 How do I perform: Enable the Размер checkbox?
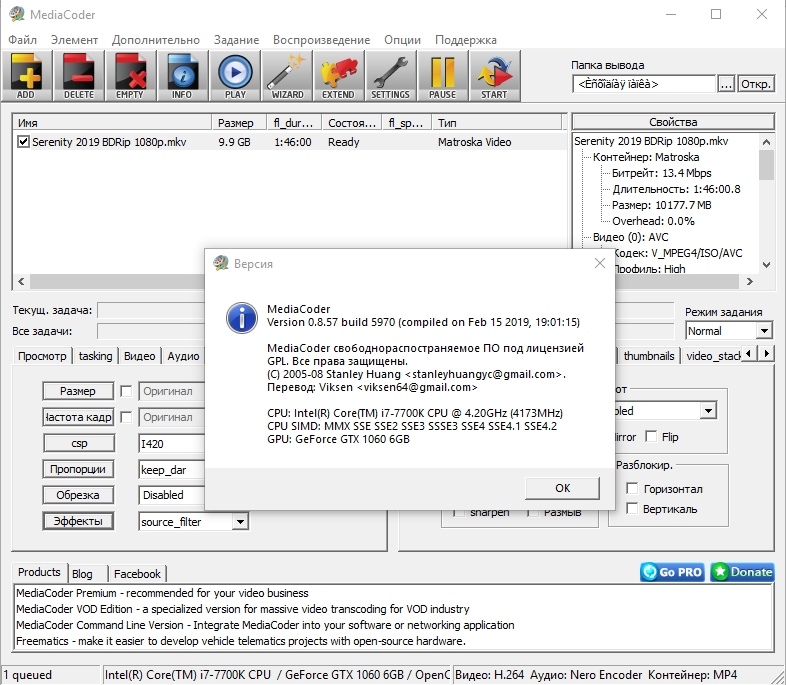click(126, 391)
